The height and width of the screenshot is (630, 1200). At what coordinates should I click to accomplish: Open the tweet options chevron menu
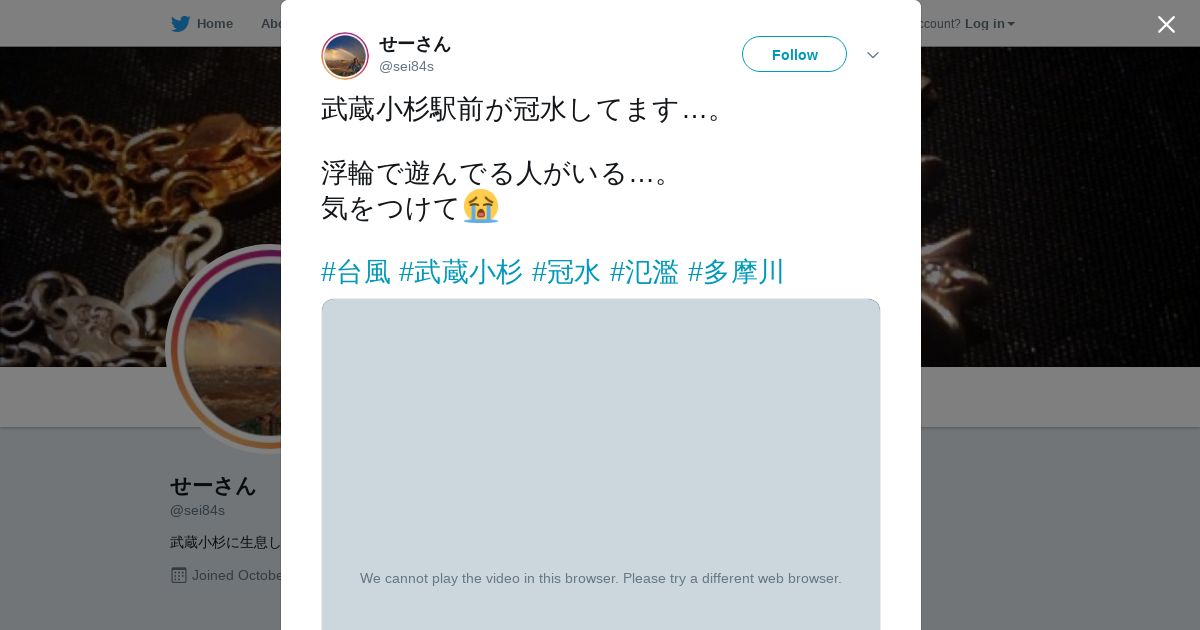(873, 55)
